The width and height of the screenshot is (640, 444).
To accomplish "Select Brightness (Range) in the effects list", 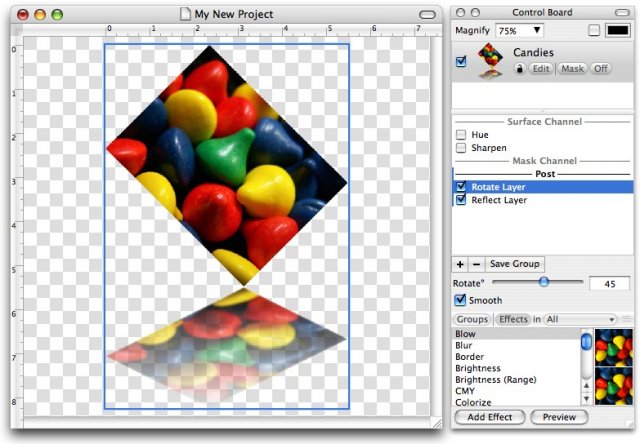I will (516, 380).
